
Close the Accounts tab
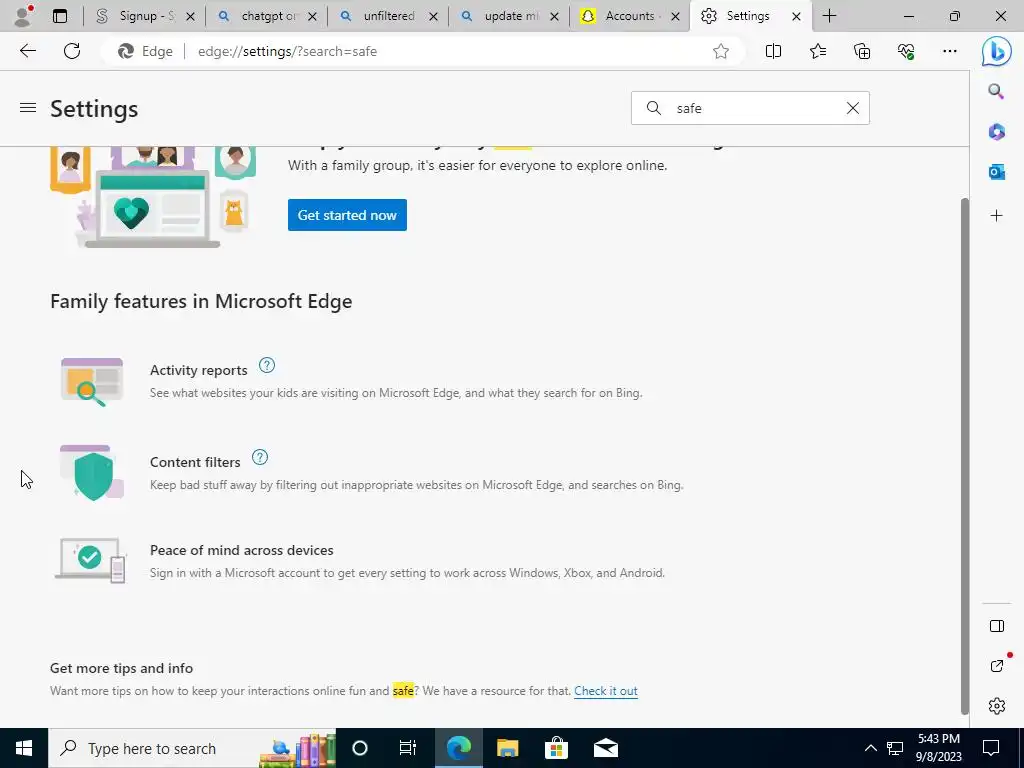pyautogui.click(x=675, y=16)
